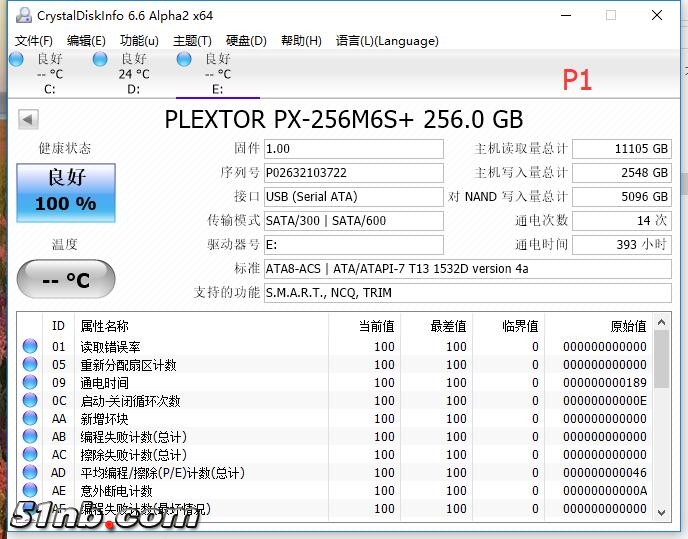Select drive D: status orb showing 24 °C
This screenshot has width=688, height=539.
(101, 59)
